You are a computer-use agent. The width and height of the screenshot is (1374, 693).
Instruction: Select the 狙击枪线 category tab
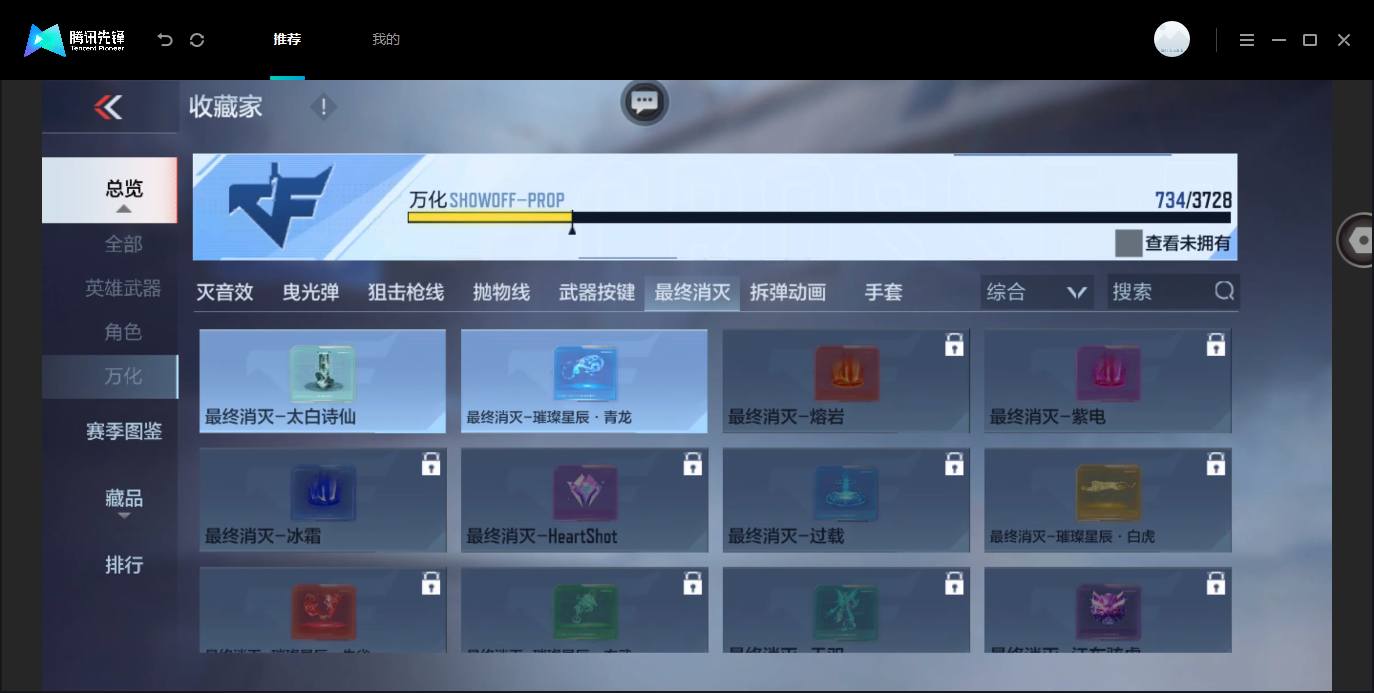[406, 292]
